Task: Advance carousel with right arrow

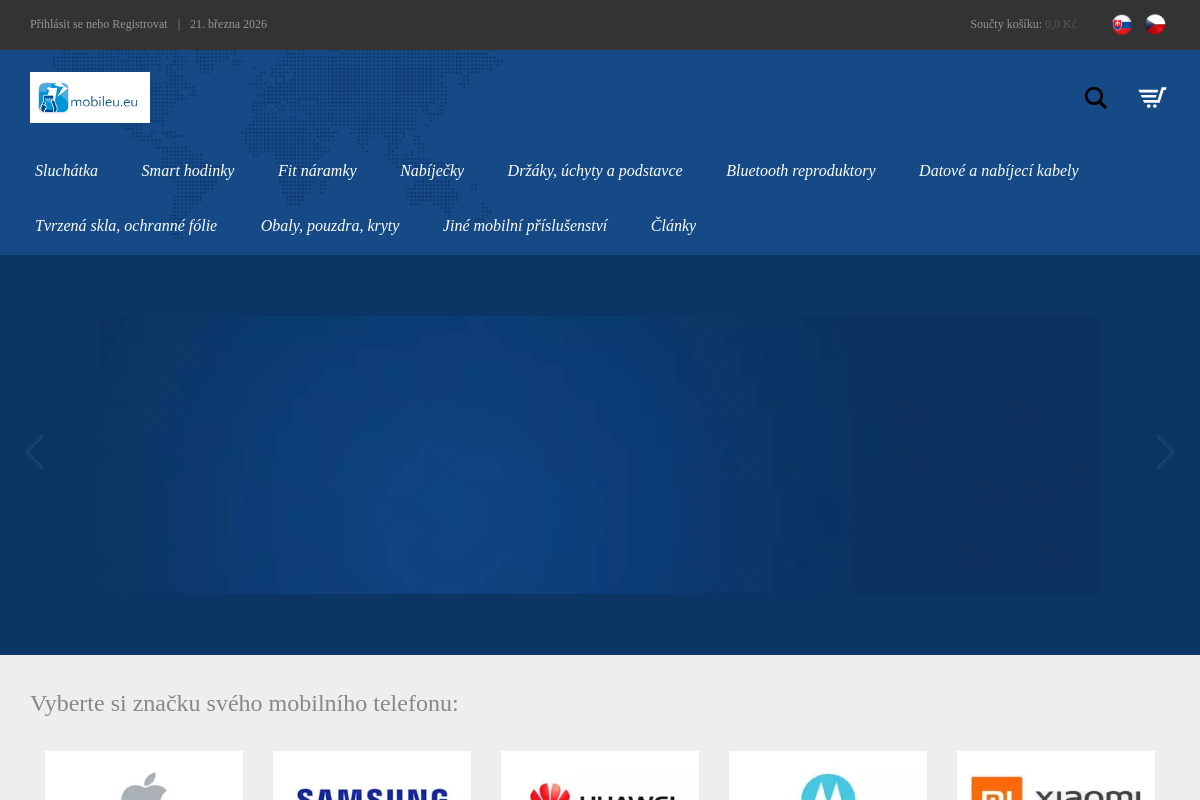Action: point(1165,452)
